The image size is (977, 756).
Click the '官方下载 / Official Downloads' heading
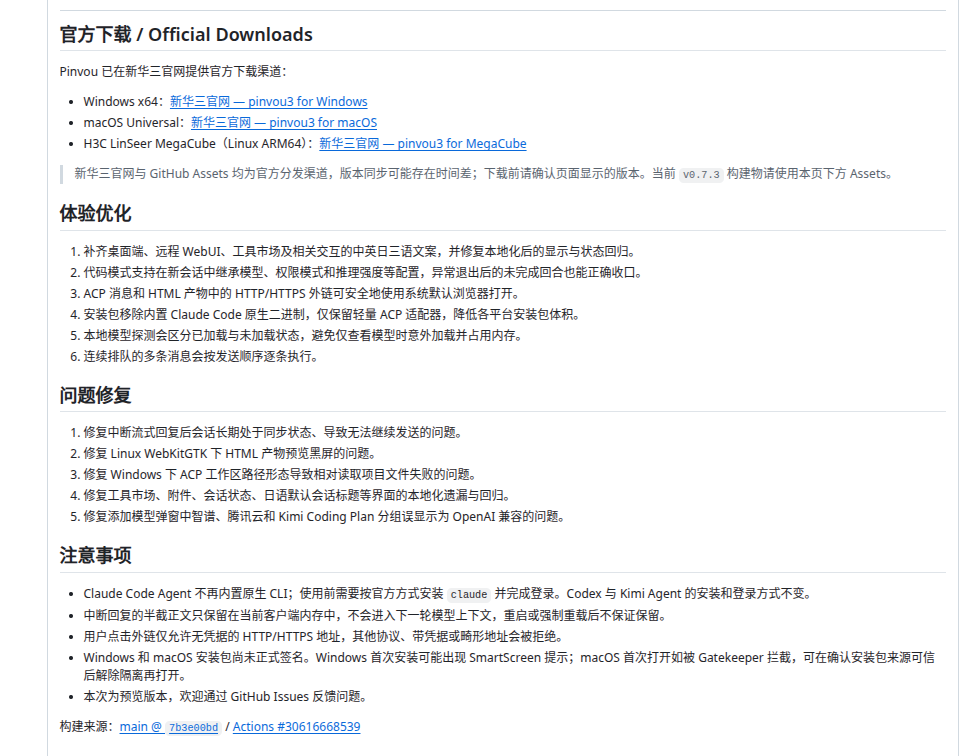click(x=186, y=34)
